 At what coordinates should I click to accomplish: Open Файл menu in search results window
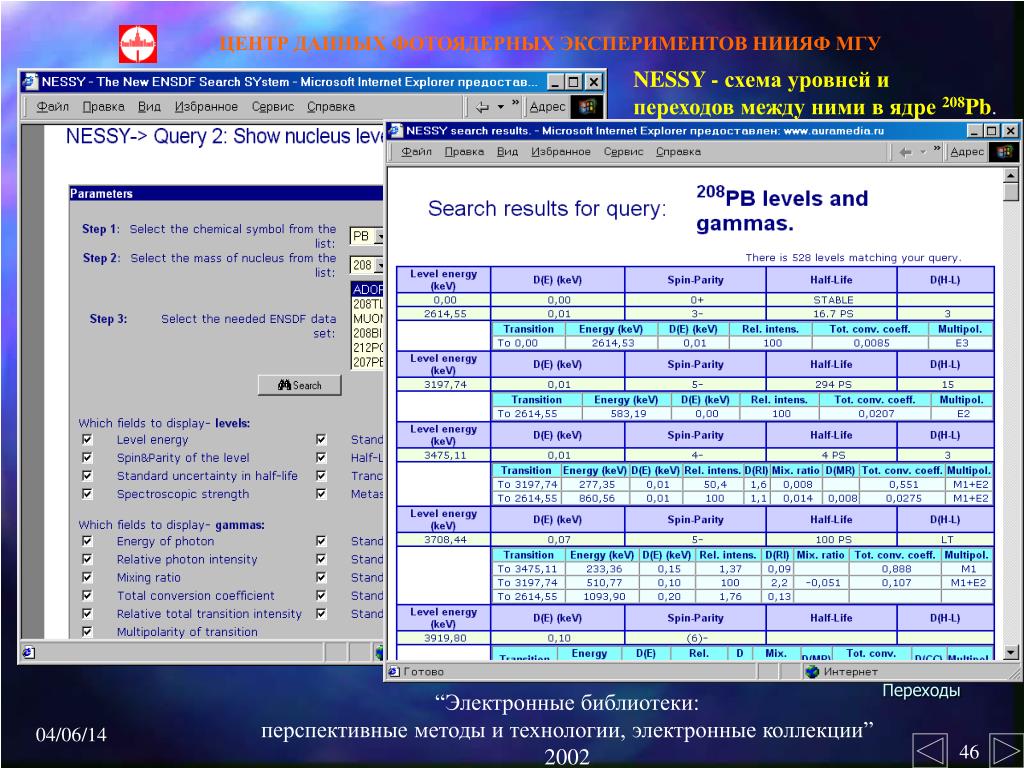416,152
